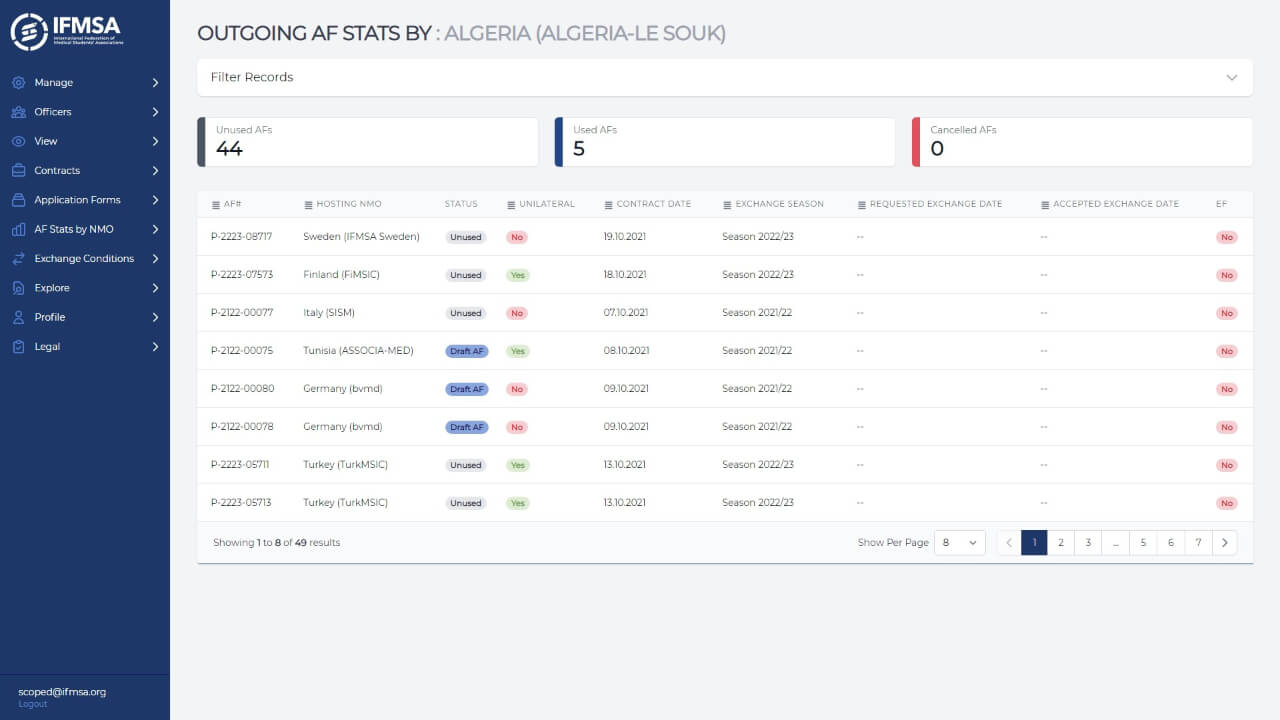
Task: Click sort icon beside Hosting NMO column
Action: pyautogui.click(x=308, y=205)
